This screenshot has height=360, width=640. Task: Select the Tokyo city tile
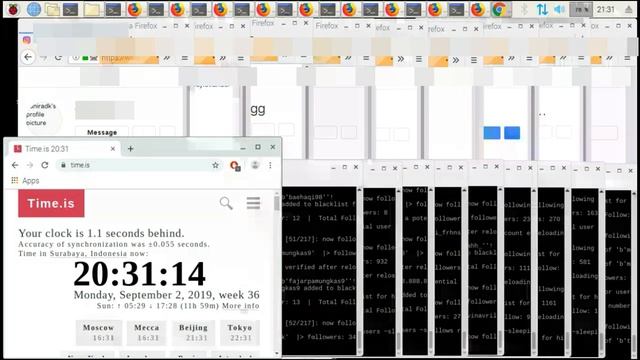pyautogui.click(x=240, y=332)
